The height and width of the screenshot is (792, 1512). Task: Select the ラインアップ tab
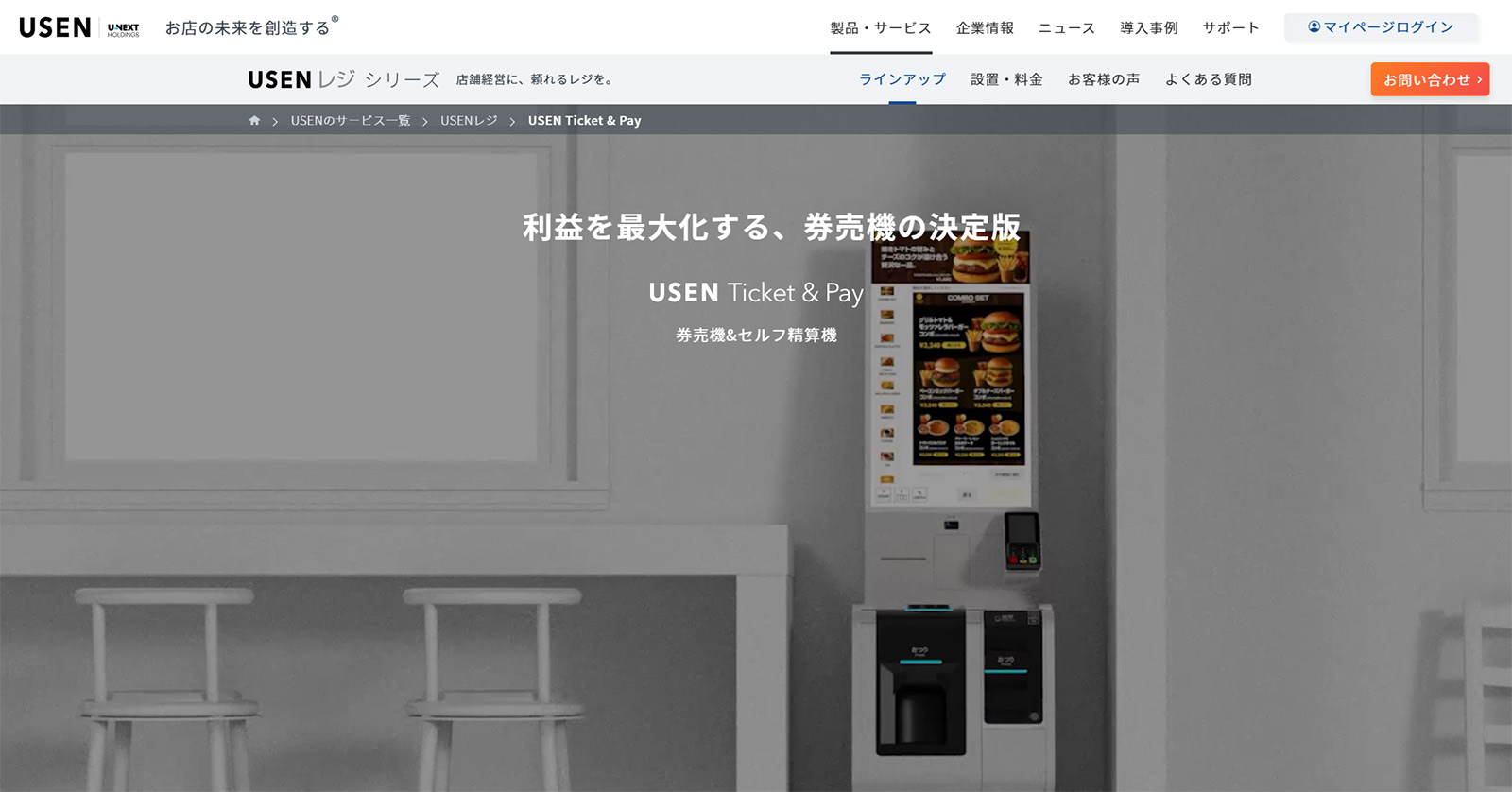(x=902, y=79)
